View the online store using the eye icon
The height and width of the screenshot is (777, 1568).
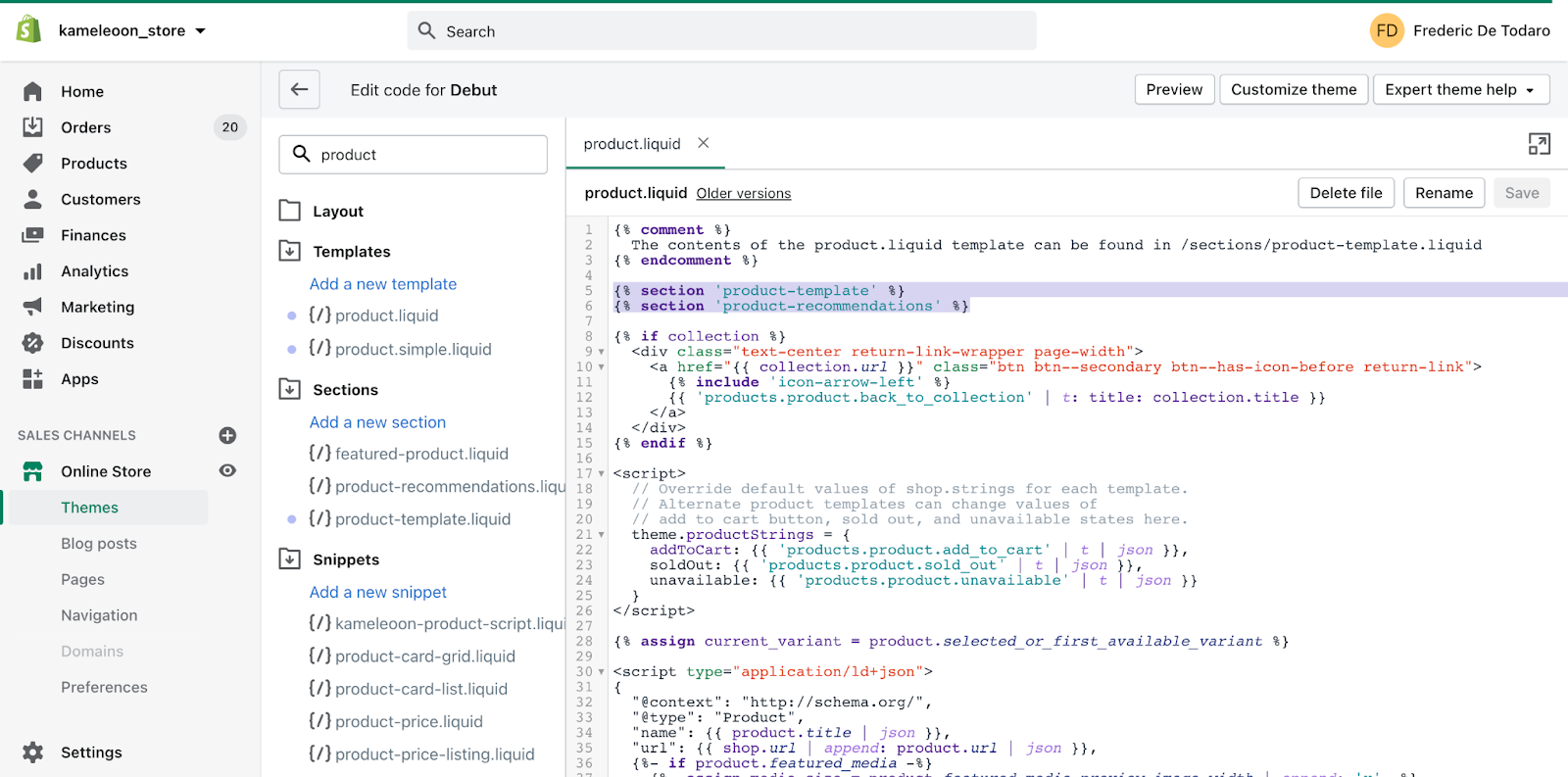tap(227, 471)
